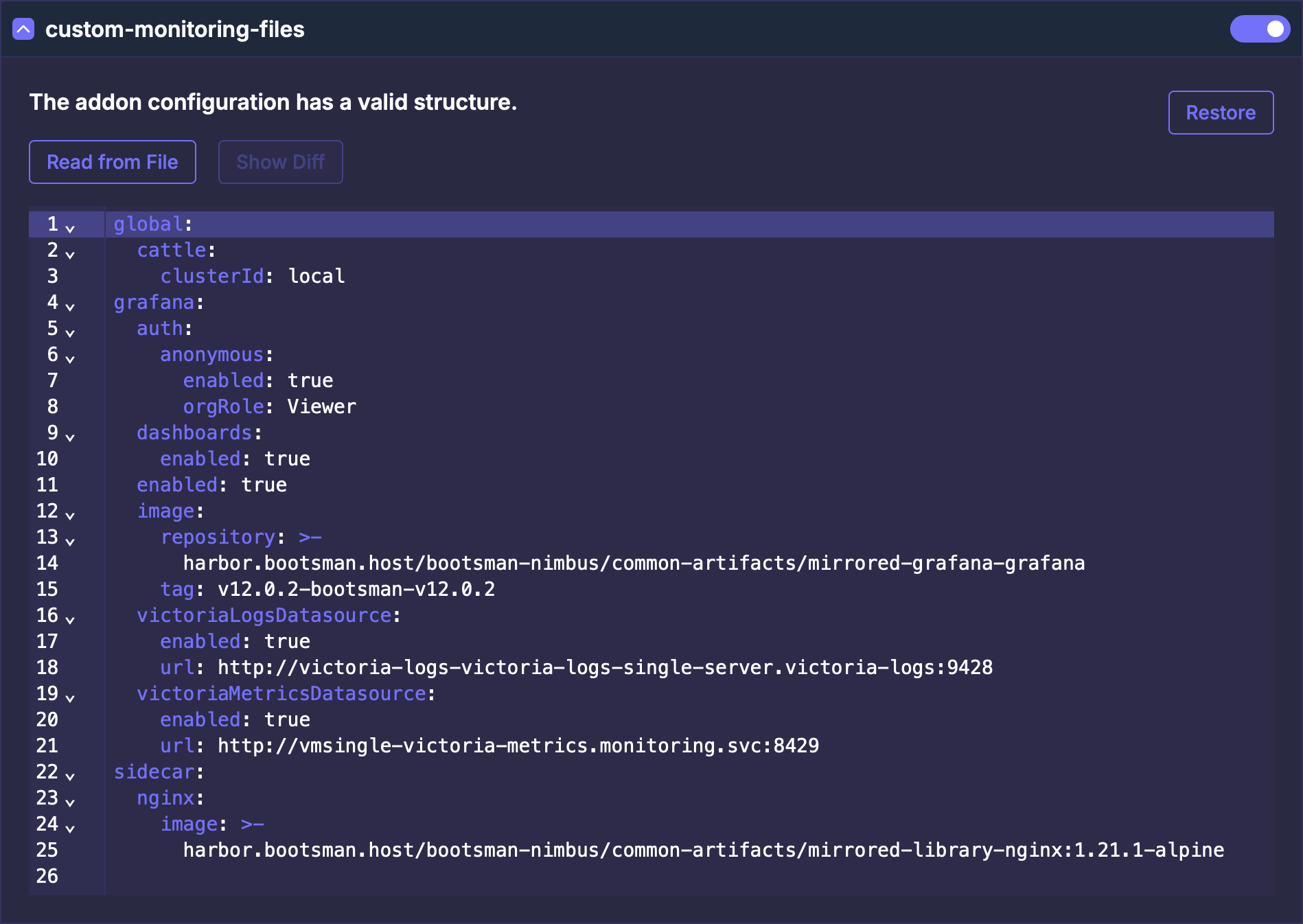This screenshot has height=924, width=1303.
Task: Collapse the sidecar block on line 22
Action: [70, 774]
